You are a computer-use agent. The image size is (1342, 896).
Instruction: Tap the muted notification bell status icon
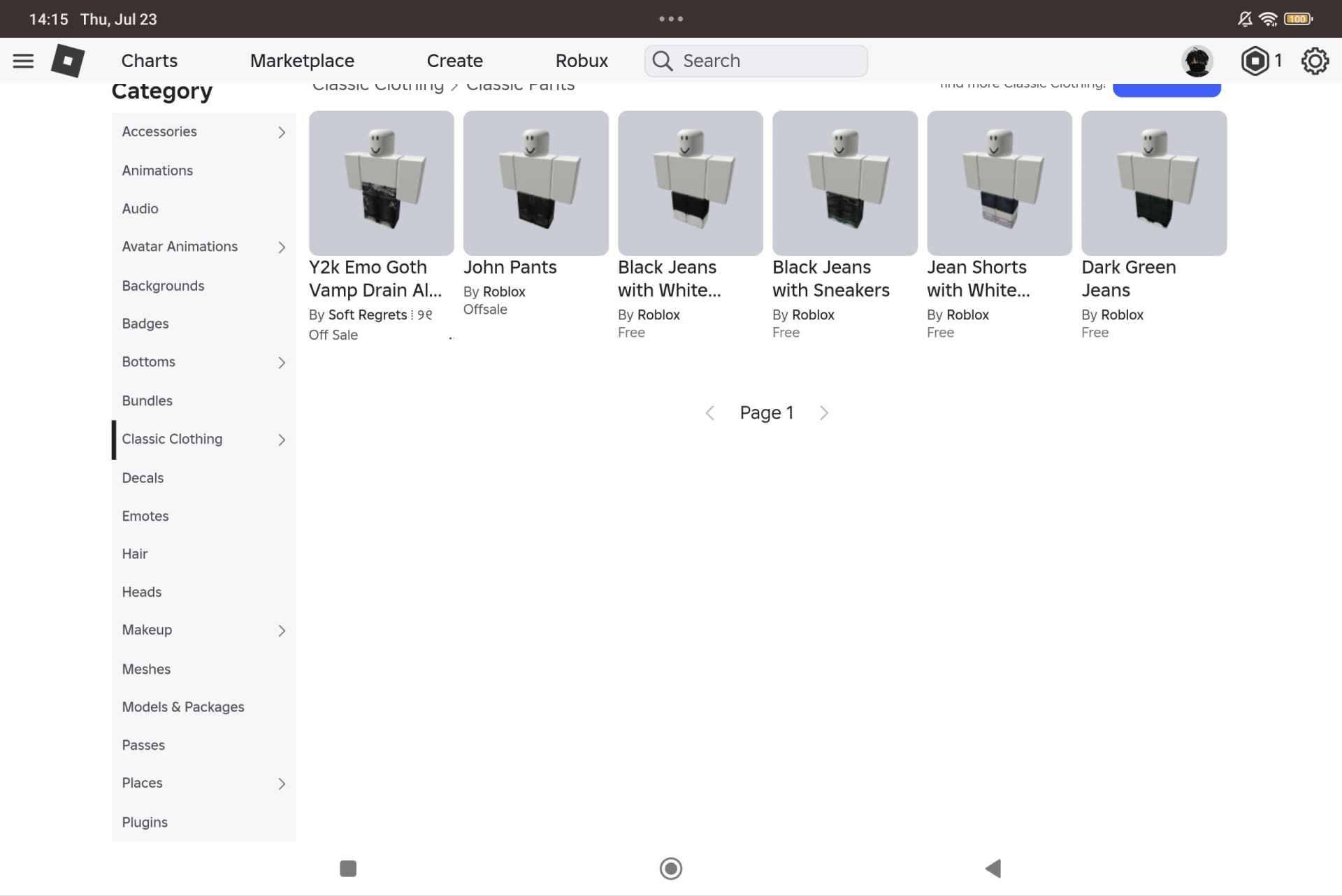tap(1245, 19)
